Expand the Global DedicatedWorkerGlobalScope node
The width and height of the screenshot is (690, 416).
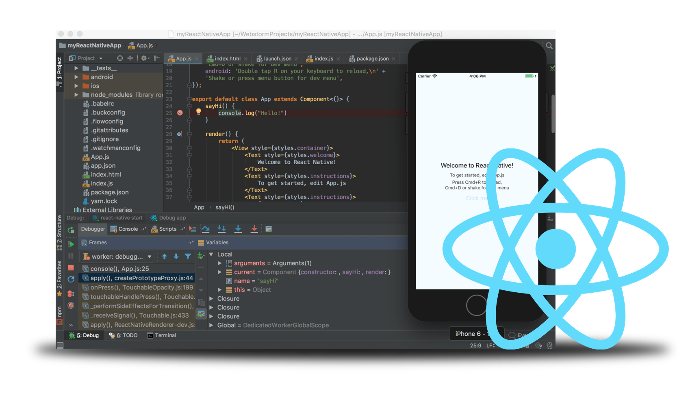click(x=212, y=325)
